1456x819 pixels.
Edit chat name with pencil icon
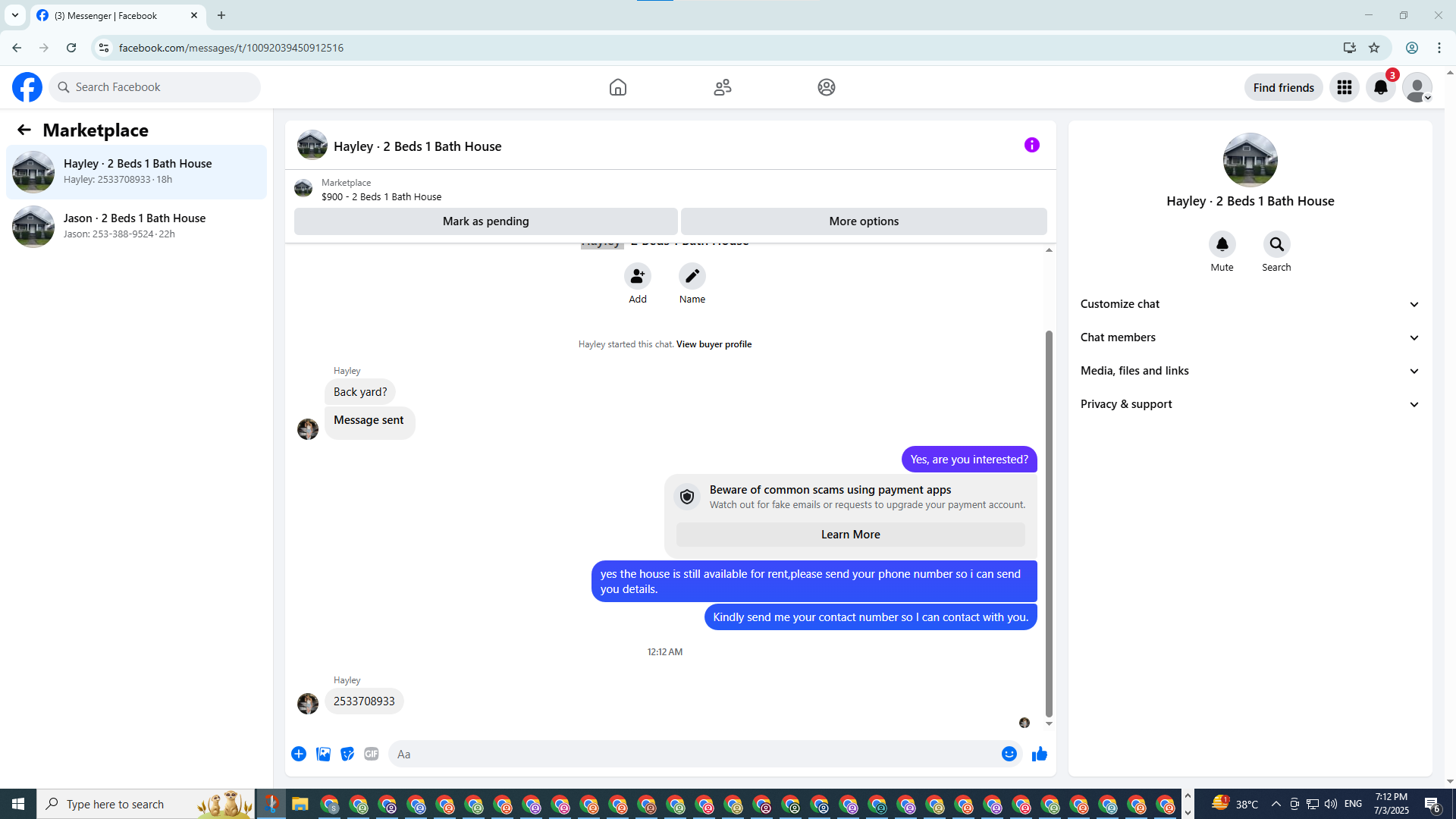pyautogui.click(x=692, y=276)
